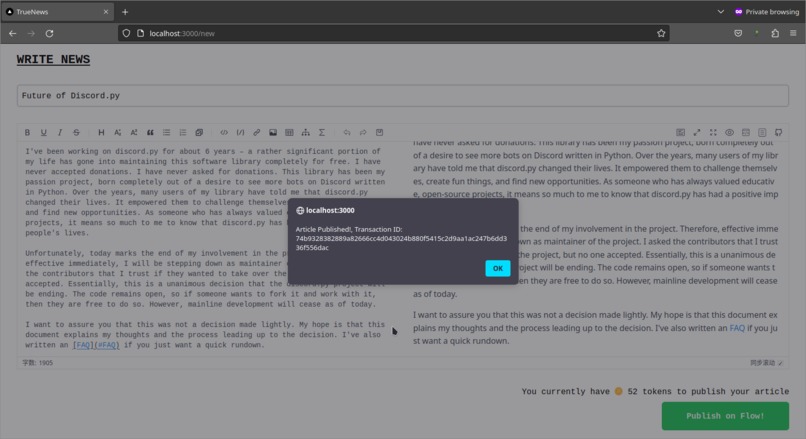The height and width of the screenshot is (439, 806).
Task: Click the Private browsing indicator
Action: (767, 12)
